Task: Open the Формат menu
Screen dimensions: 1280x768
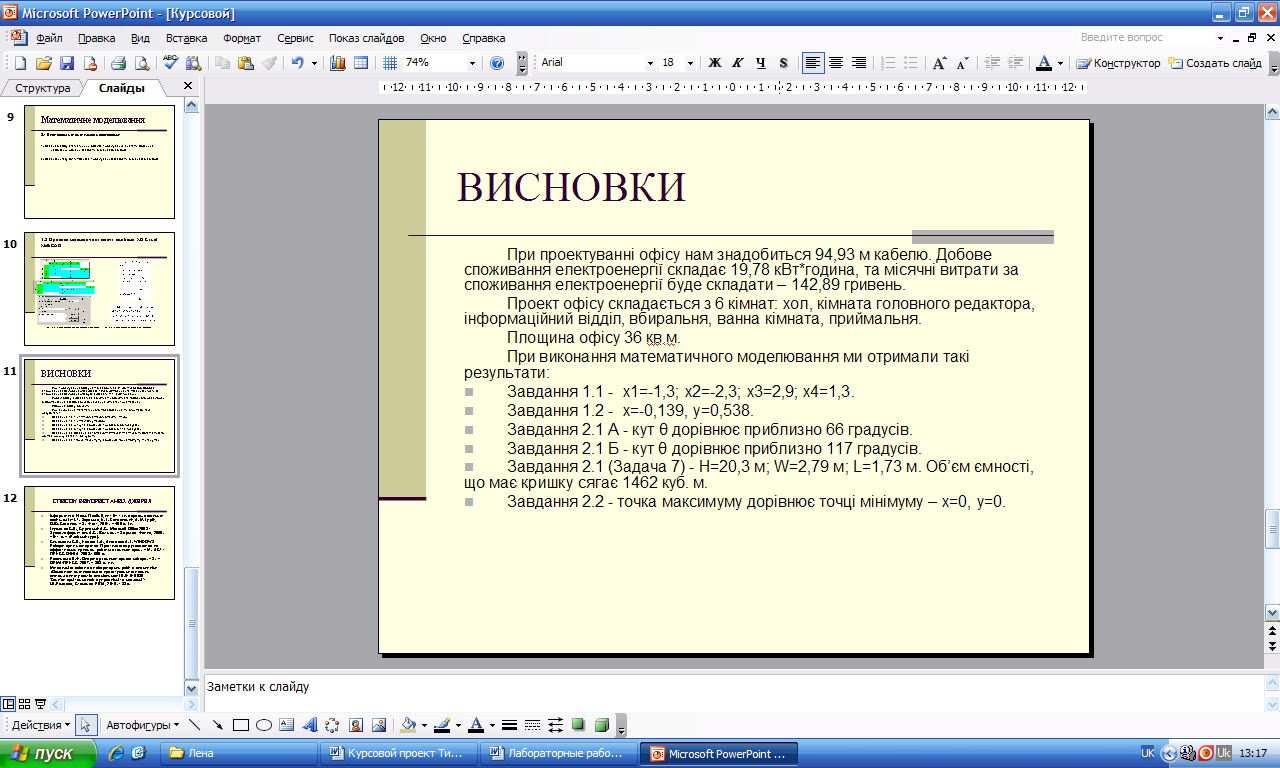Action: [242, 38]
